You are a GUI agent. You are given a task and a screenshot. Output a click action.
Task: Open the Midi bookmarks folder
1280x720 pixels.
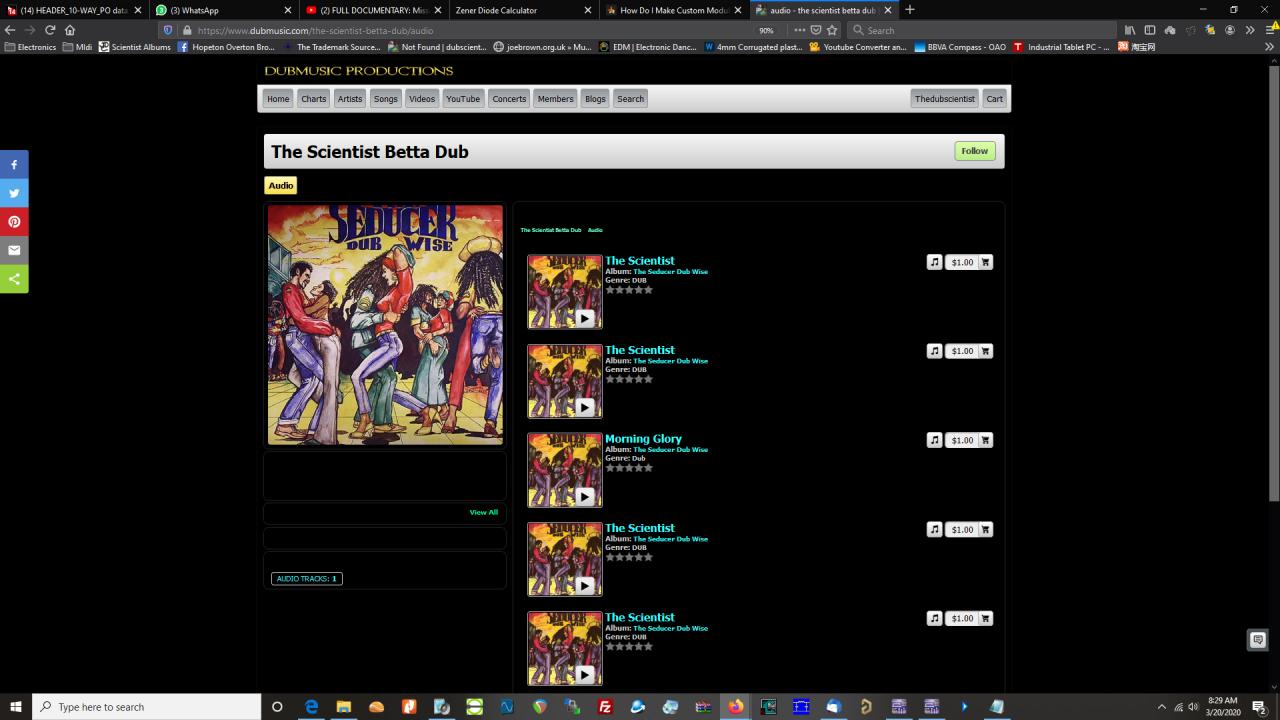point(77,47)
